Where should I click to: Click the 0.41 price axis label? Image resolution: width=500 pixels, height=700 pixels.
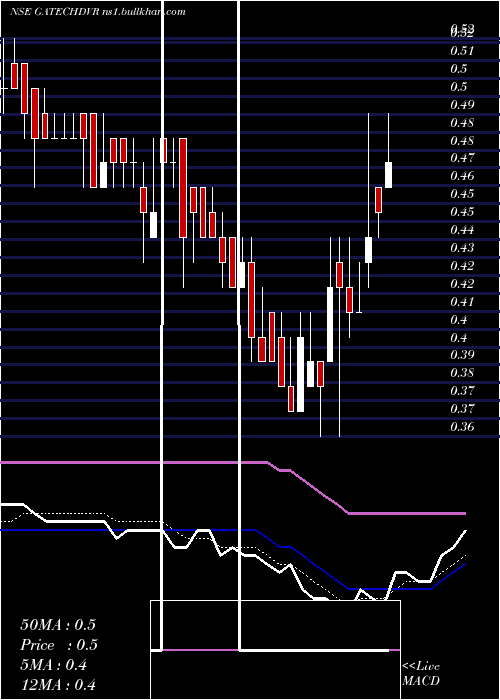462,302
